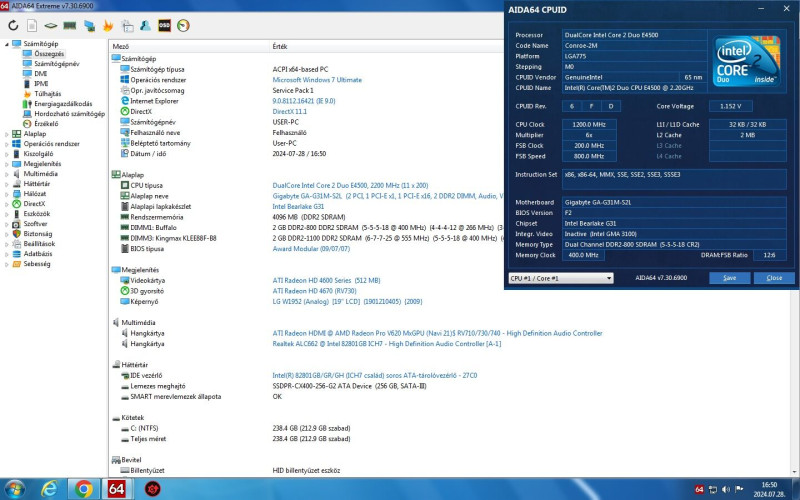Open the Intel Bearlake G31 chipset link
Image resolution: width=800 pixels, height=500 pixels.
point(298,207)
